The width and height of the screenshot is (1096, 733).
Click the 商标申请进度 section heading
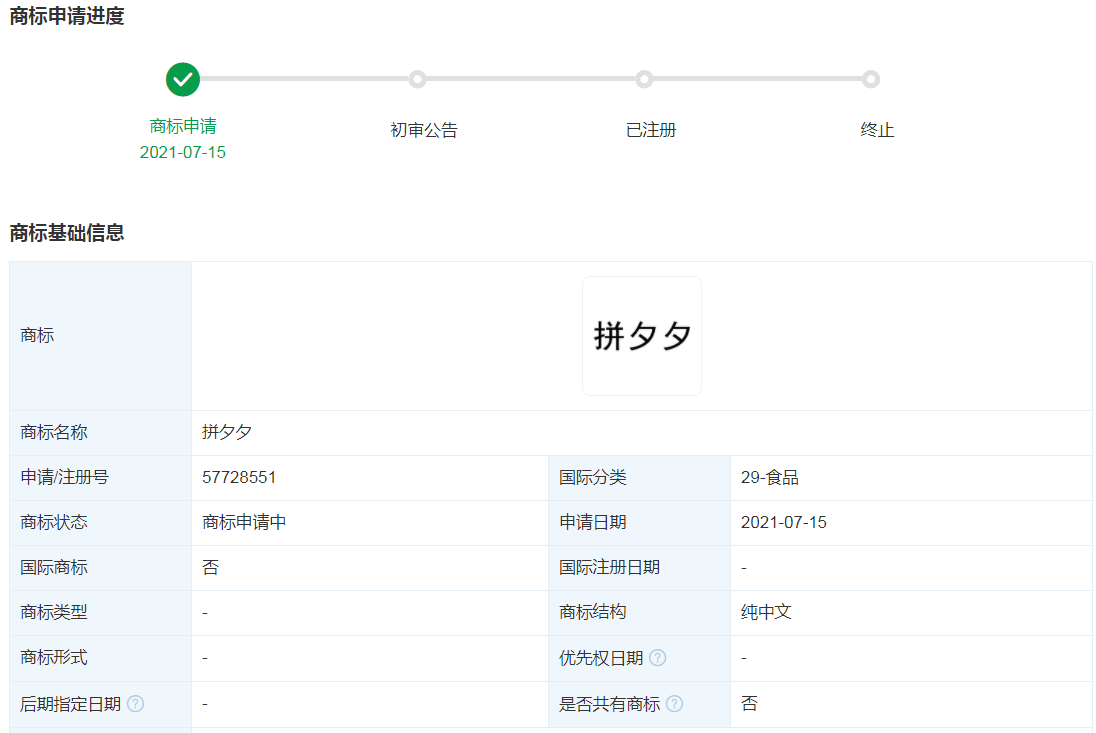pyautogui.click(x=67, y=16)
